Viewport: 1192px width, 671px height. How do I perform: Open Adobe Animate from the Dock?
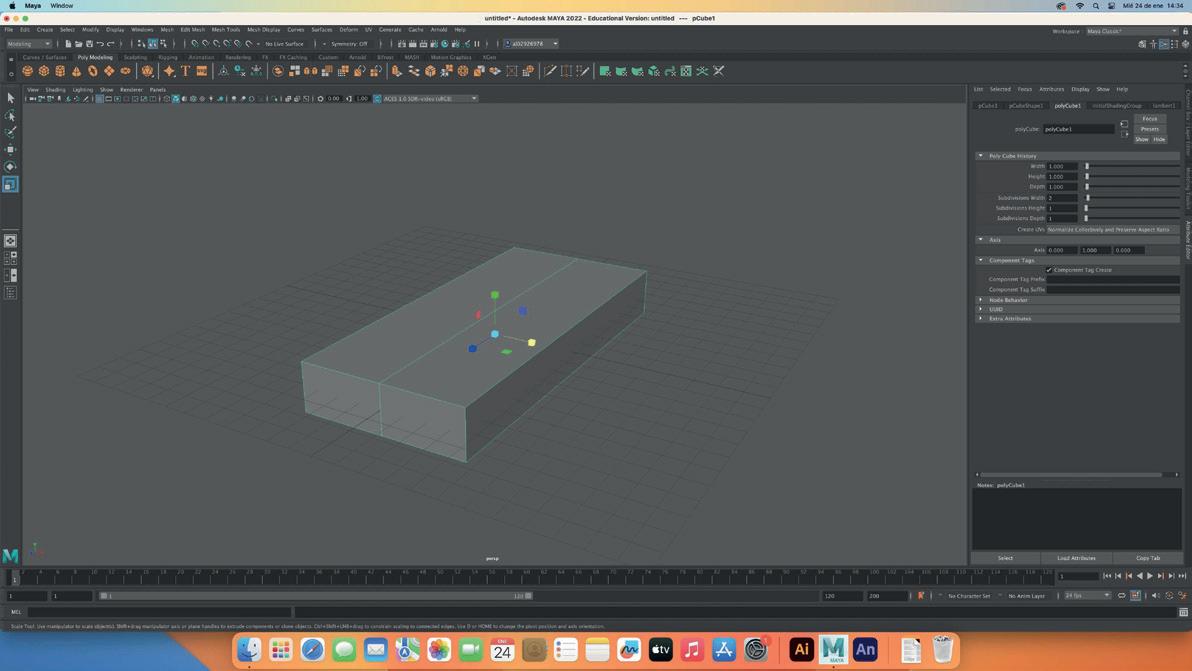coord(865,649)
